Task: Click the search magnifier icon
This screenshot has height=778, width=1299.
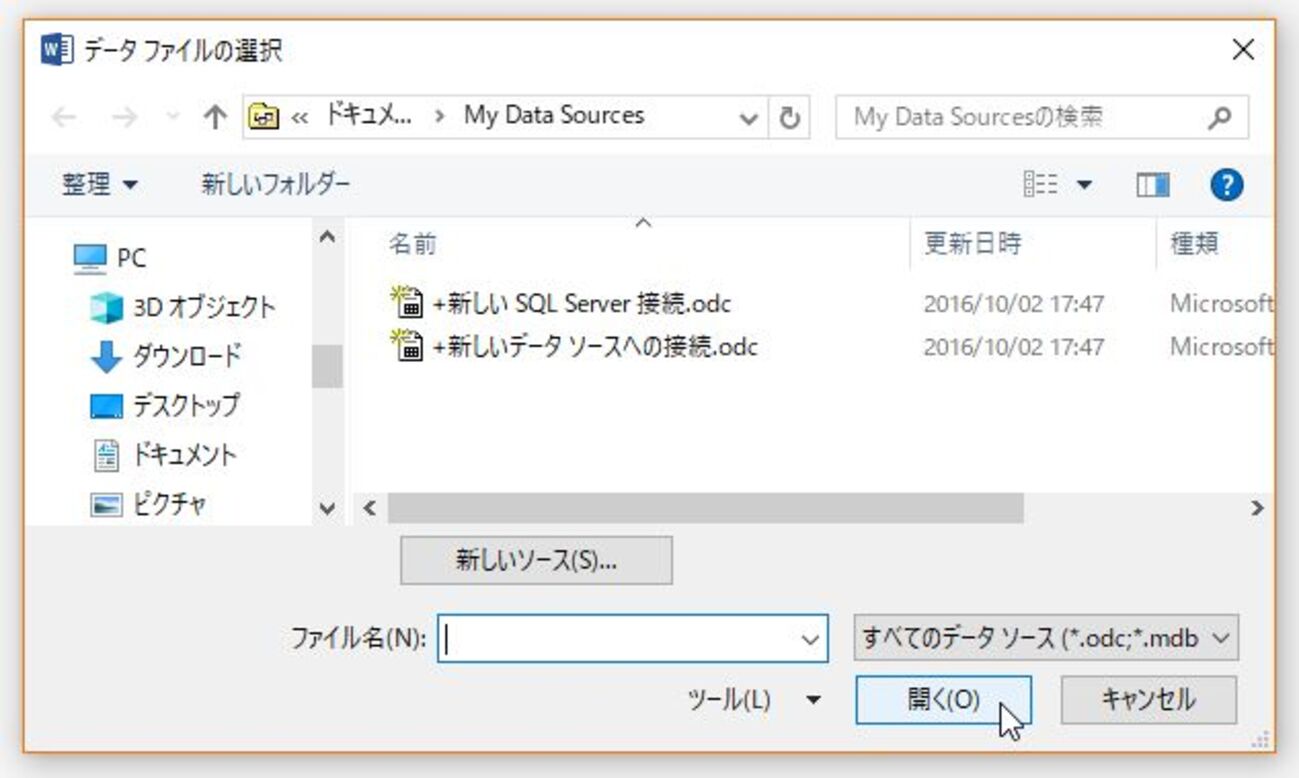Action: point(1219,118)
